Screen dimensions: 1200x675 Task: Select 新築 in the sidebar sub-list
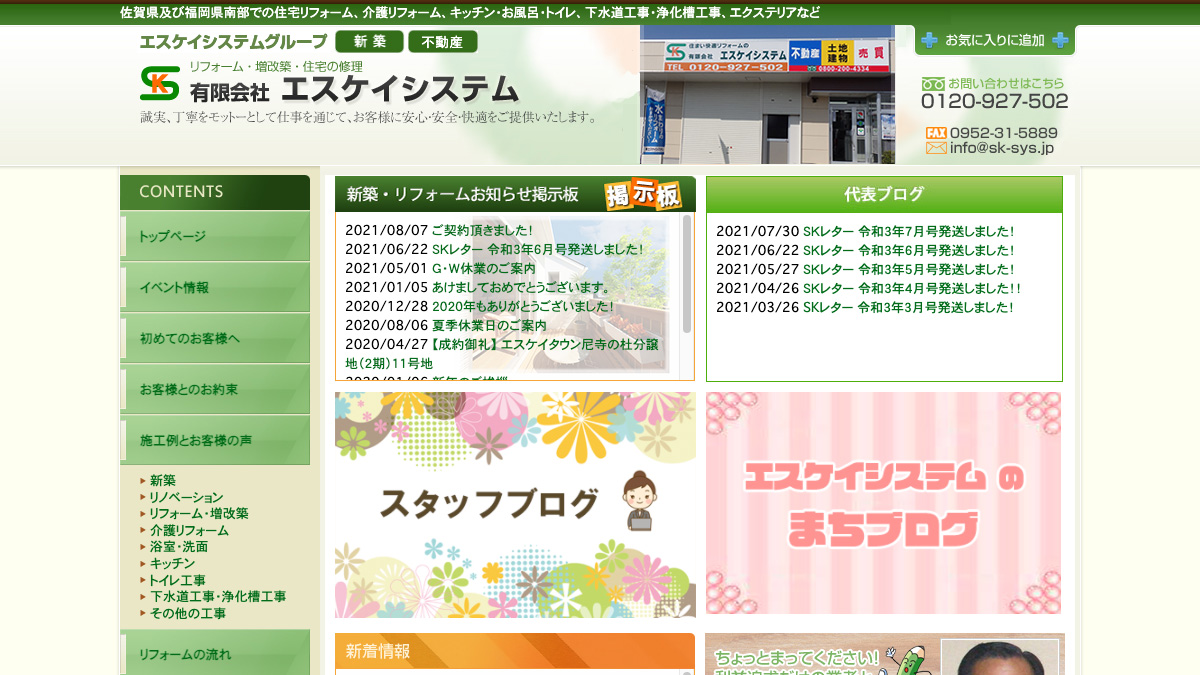click(x=163, y=481)
